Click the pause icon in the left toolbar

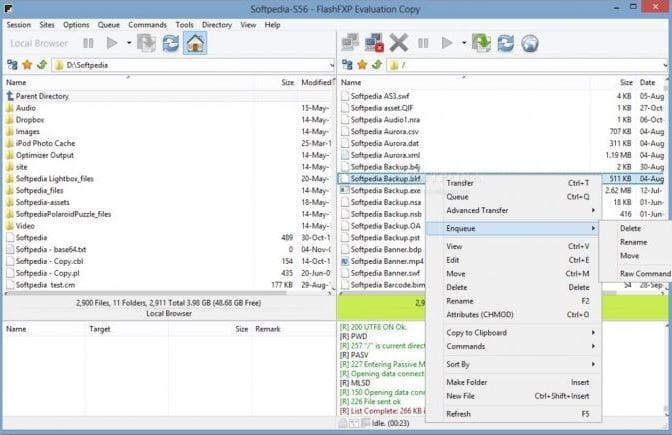pos(87,43)
